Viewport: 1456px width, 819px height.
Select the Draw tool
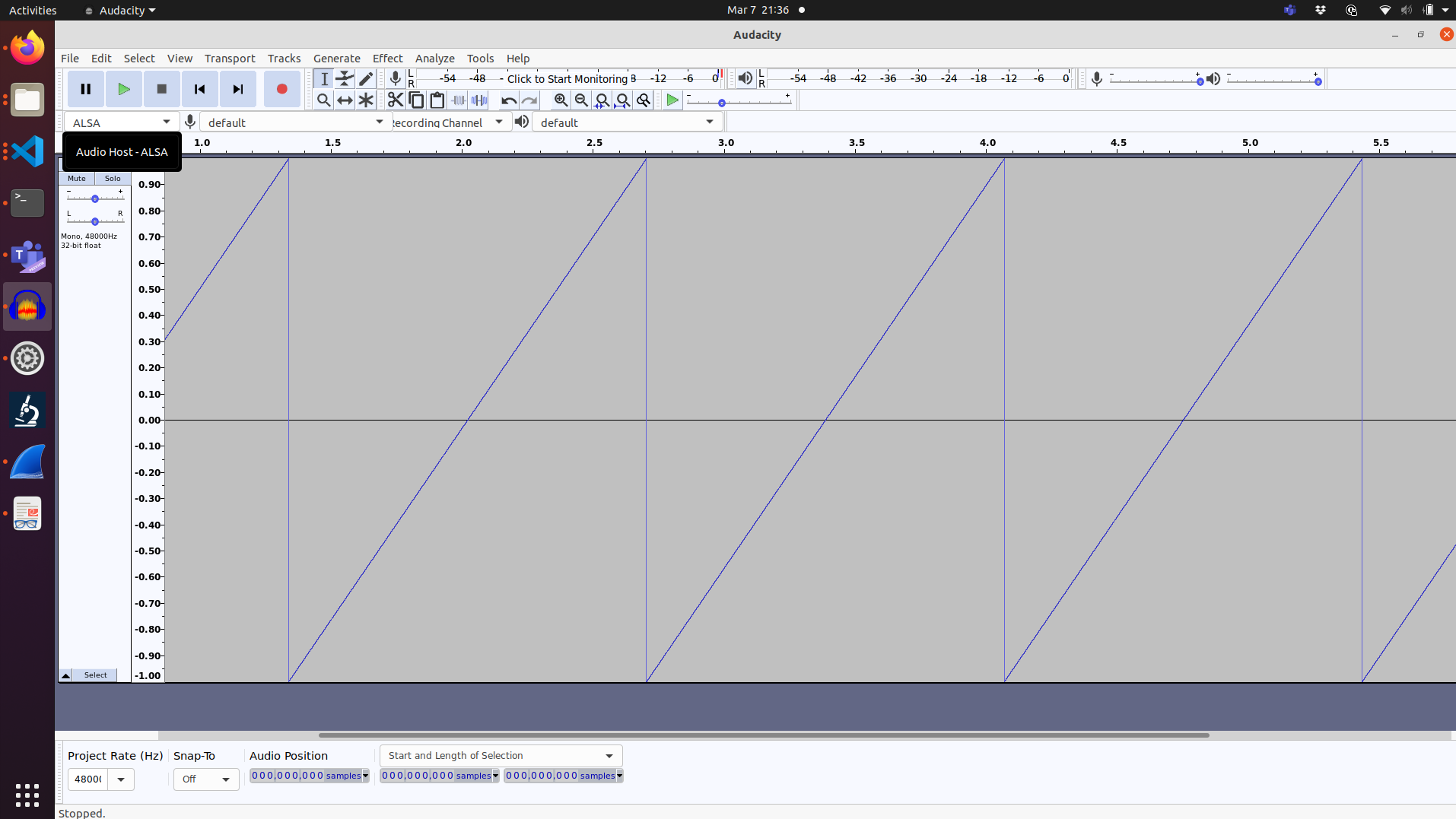366,78
